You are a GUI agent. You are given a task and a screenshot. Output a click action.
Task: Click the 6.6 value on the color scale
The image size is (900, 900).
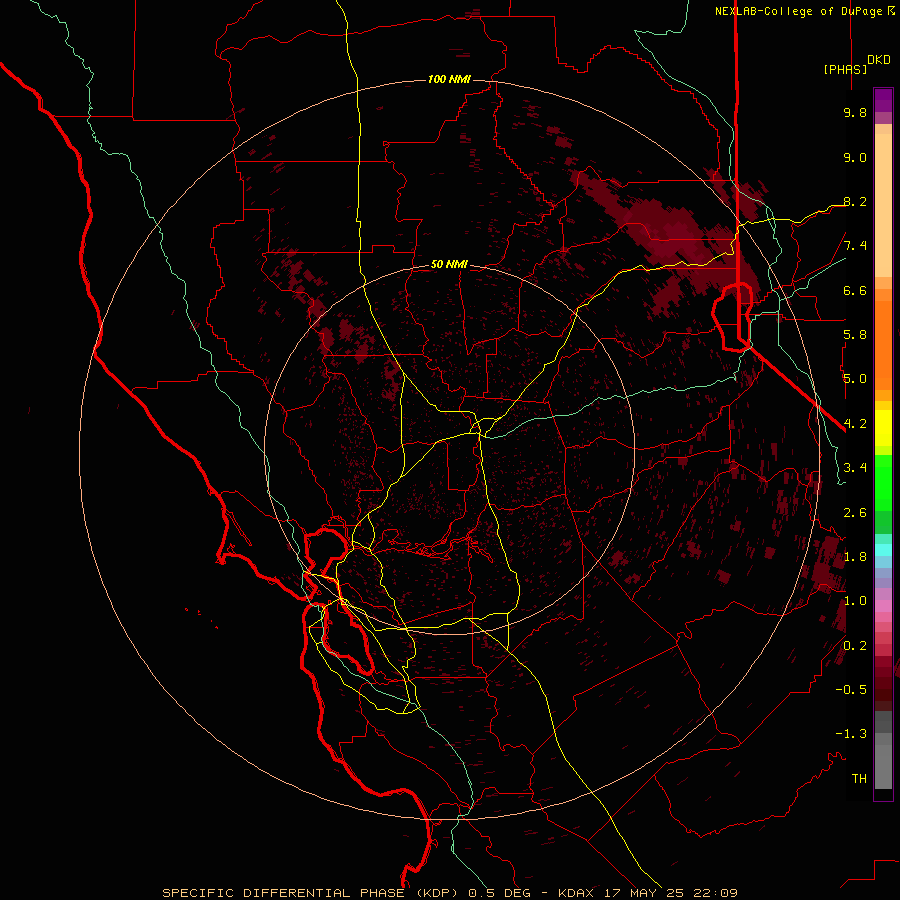855,290
